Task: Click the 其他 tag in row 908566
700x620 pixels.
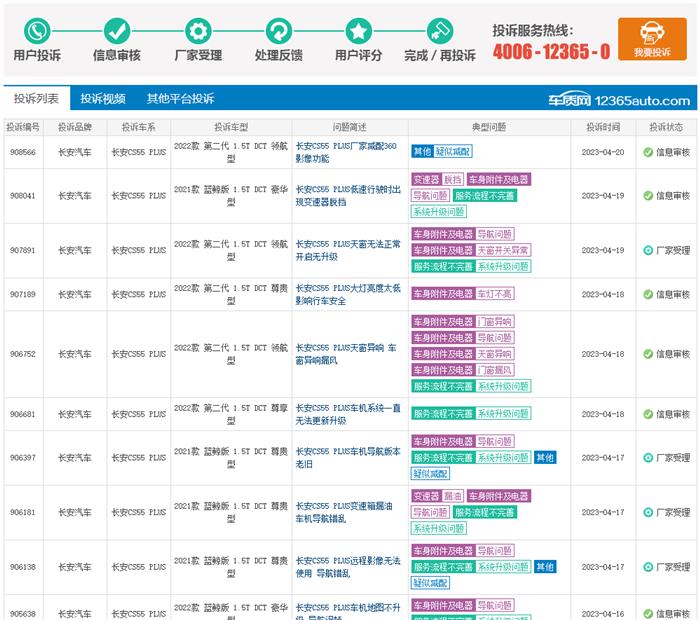Action: [x=422, y=152]
